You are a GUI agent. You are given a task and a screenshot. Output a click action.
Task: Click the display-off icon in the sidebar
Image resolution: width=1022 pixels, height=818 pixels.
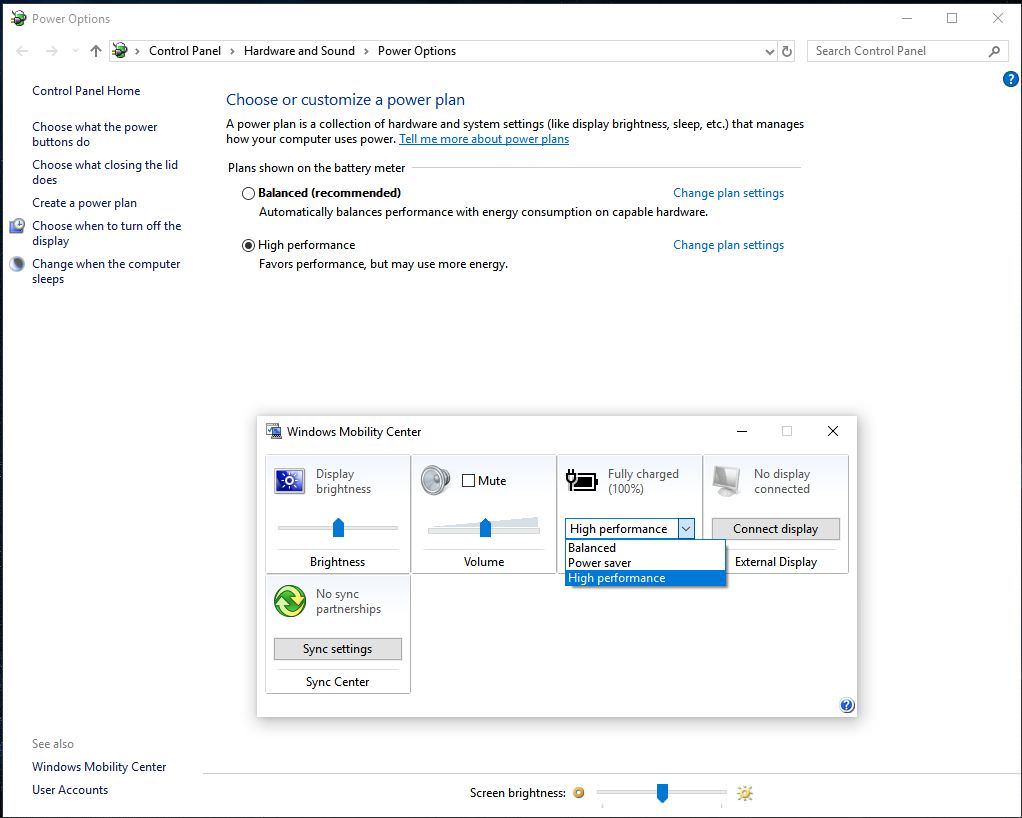click(x=17, y=226)
